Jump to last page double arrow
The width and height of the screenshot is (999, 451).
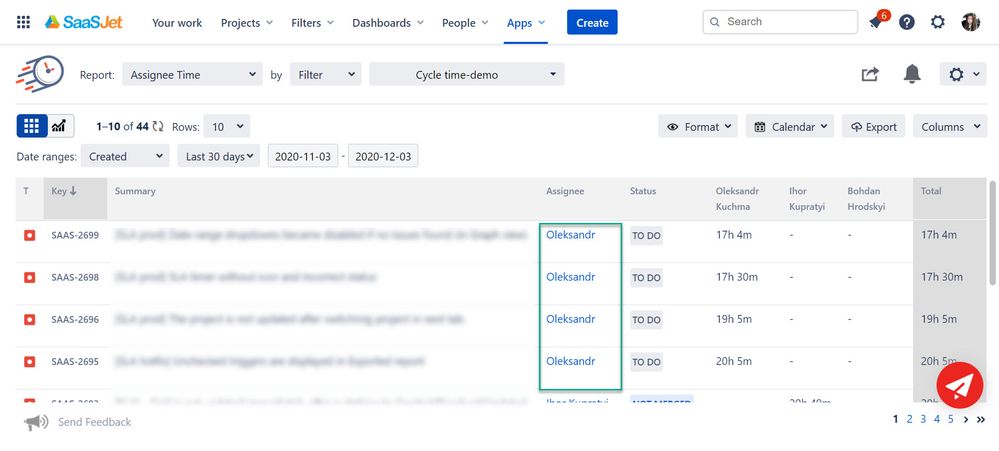click(x=981, y=419)
